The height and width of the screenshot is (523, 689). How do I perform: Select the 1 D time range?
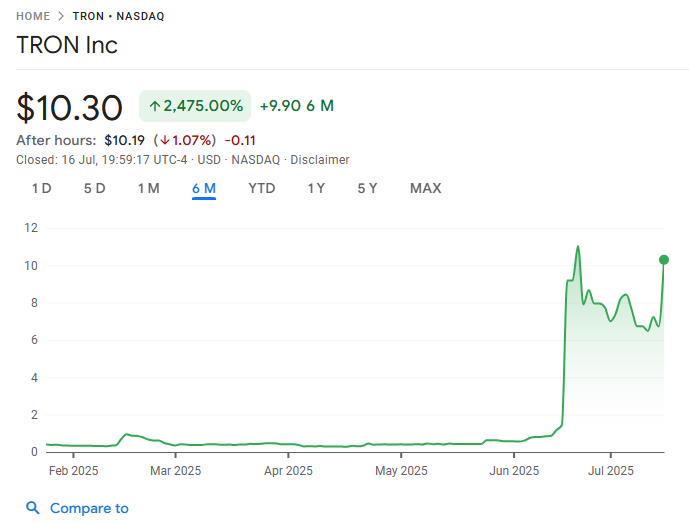pyautogui.click(x=42, y=188)
